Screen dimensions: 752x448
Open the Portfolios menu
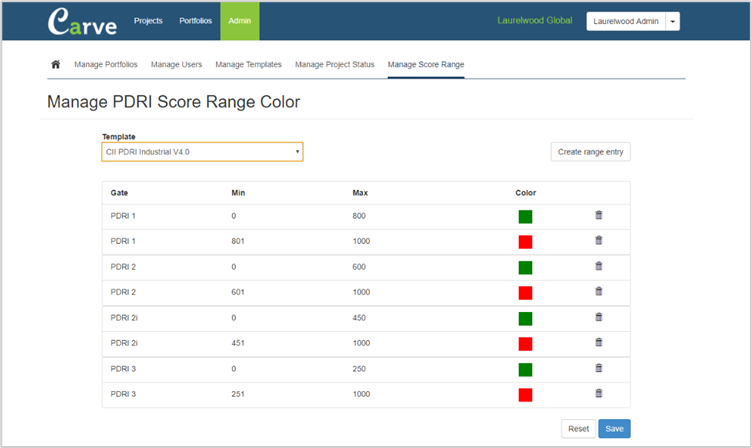(x=196, y=21)
